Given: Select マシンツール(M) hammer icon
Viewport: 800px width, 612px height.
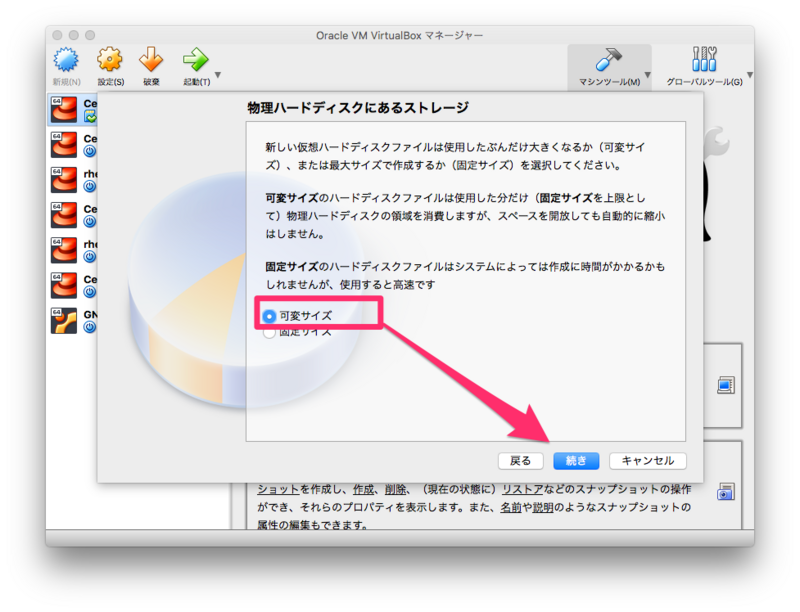Looking at the screenshot, I should 609,59.
